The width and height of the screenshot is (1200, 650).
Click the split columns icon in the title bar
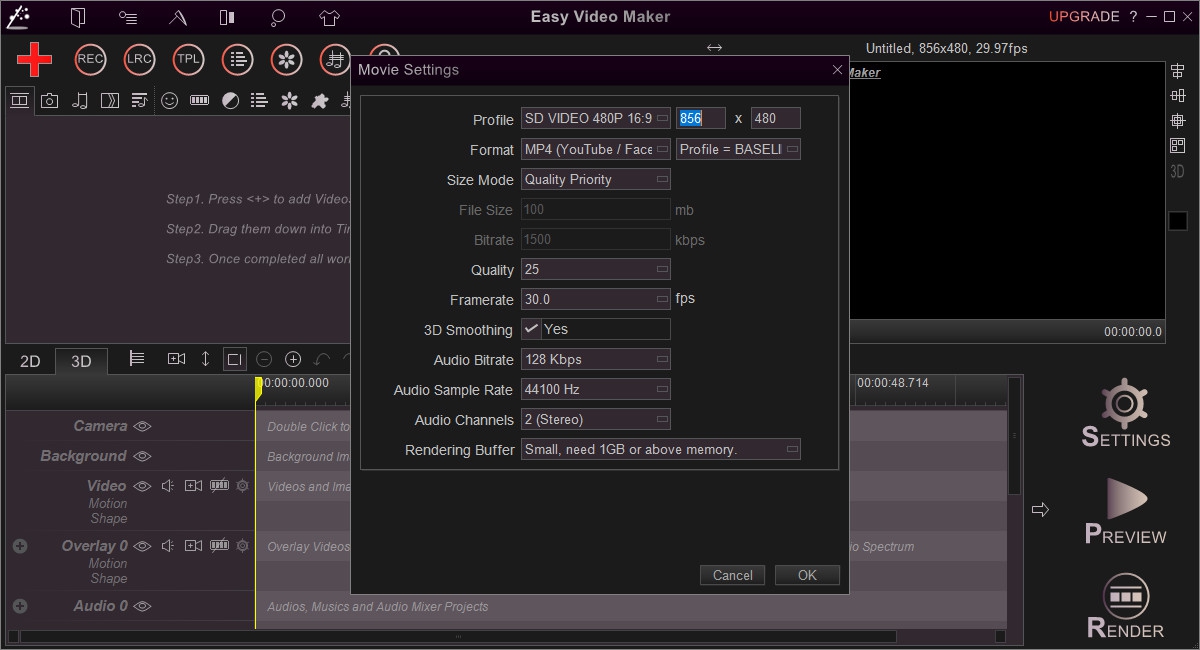tap(228, 17)
